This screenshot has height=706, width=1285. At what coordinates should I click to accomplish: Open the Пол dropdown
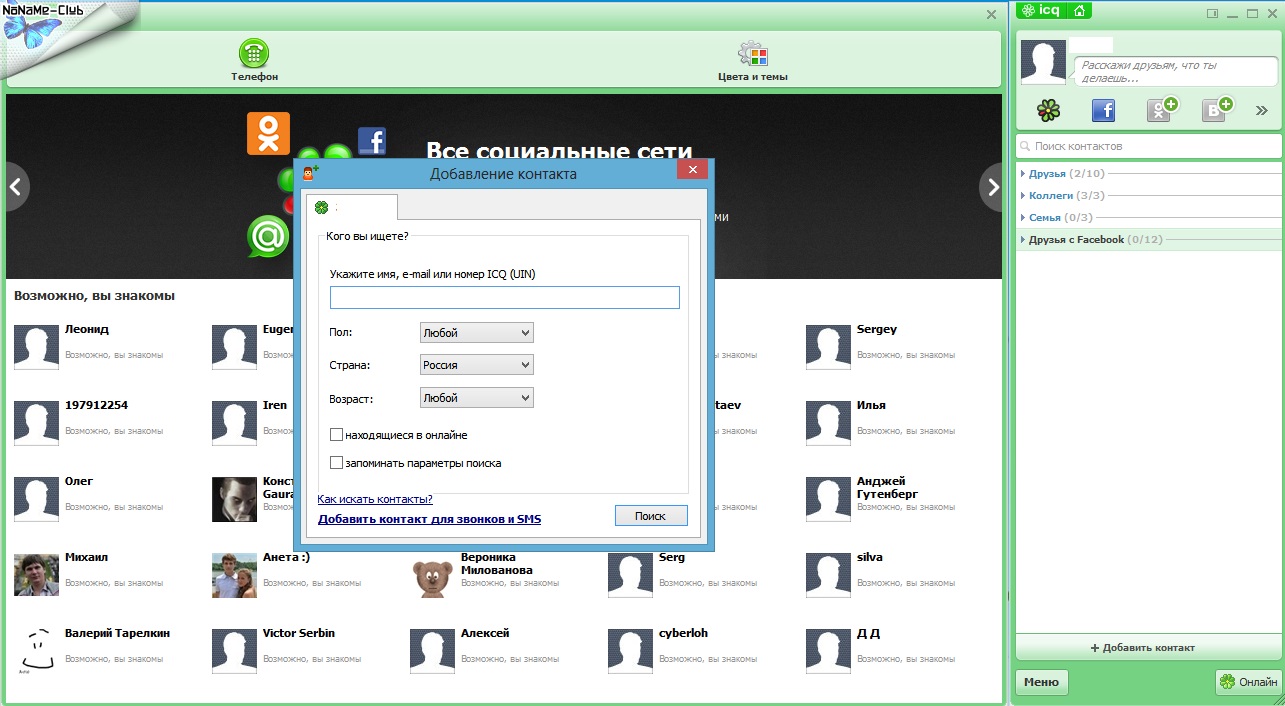[477, 332]
